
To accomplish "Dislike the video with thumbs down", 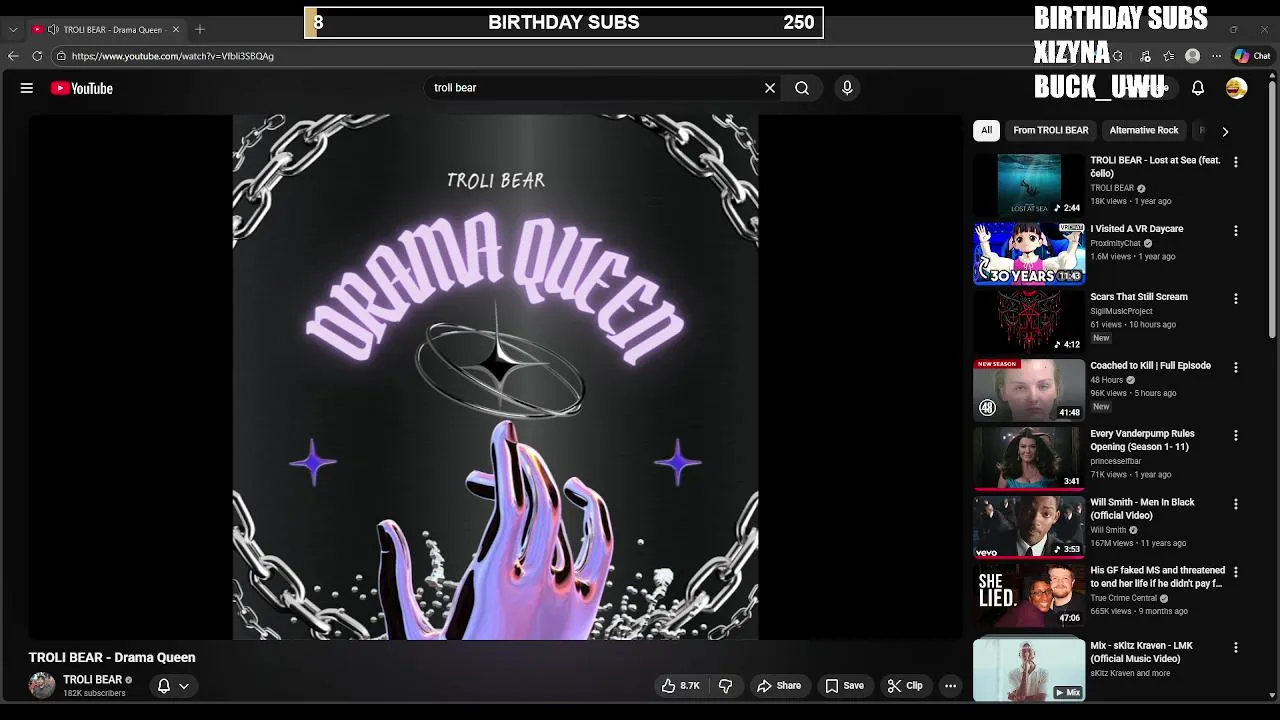I will pyautogui.click(x=726, y=686).
